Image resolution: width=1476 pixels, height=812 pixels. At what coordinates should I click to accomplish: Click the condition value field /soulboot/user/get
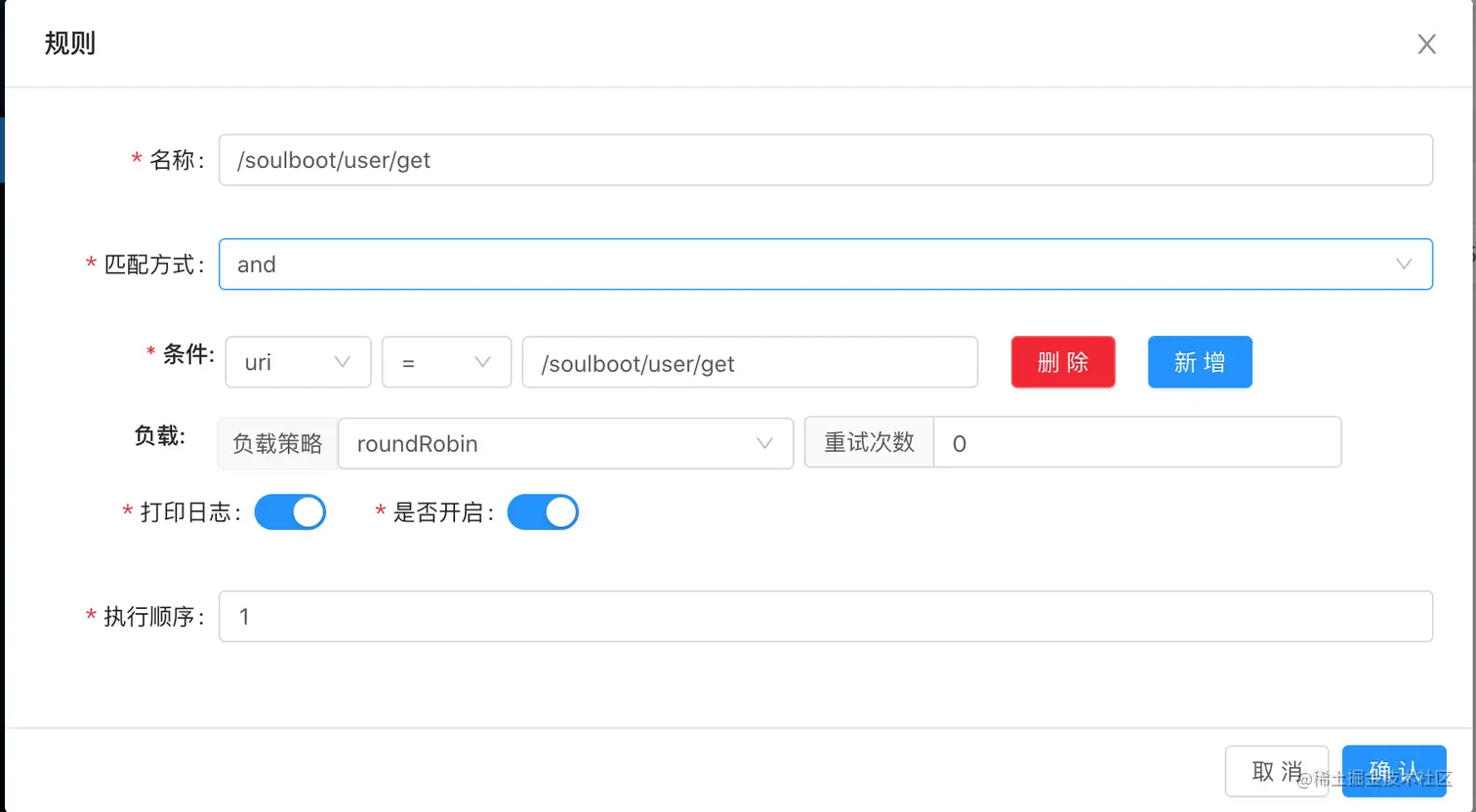(750, 362)
